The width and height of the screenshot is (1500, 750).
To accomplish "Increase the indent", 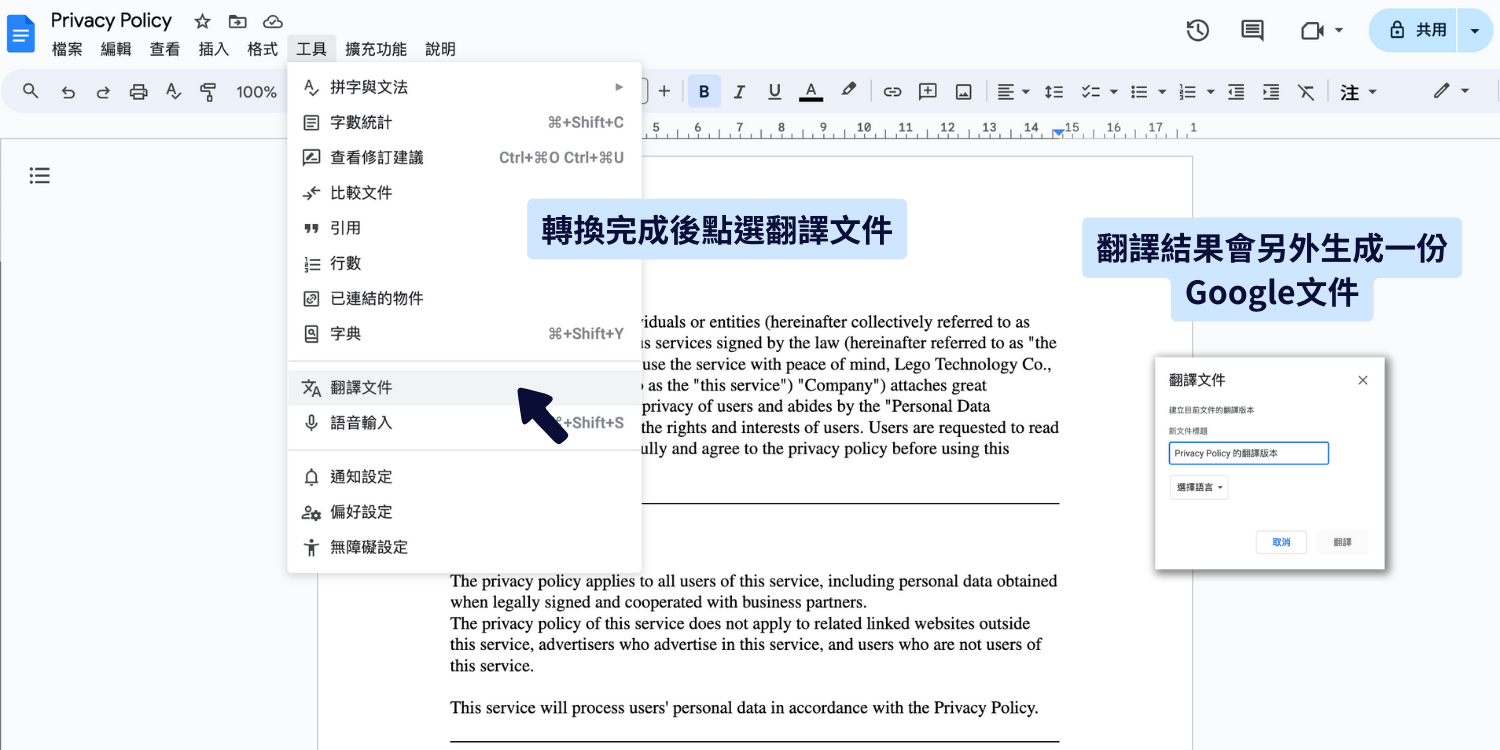I will coord(1271,92).
